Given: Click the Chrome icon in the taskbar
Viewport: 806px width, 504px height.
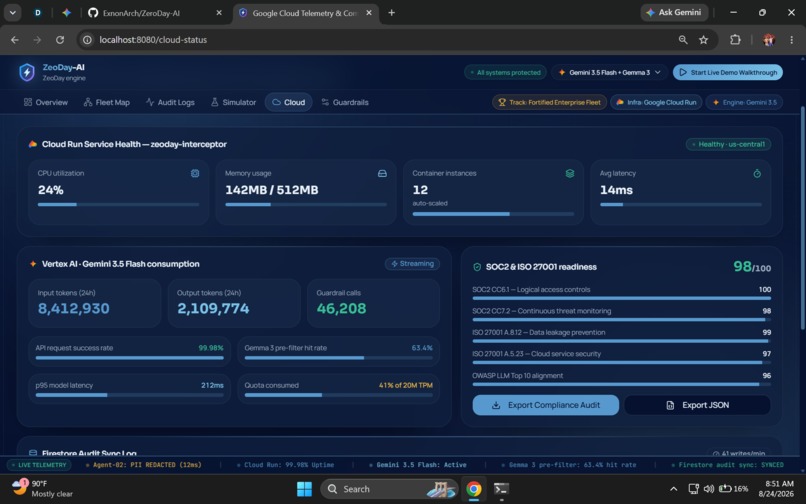Looking at the screenshot, I should (x=473, y=489).
